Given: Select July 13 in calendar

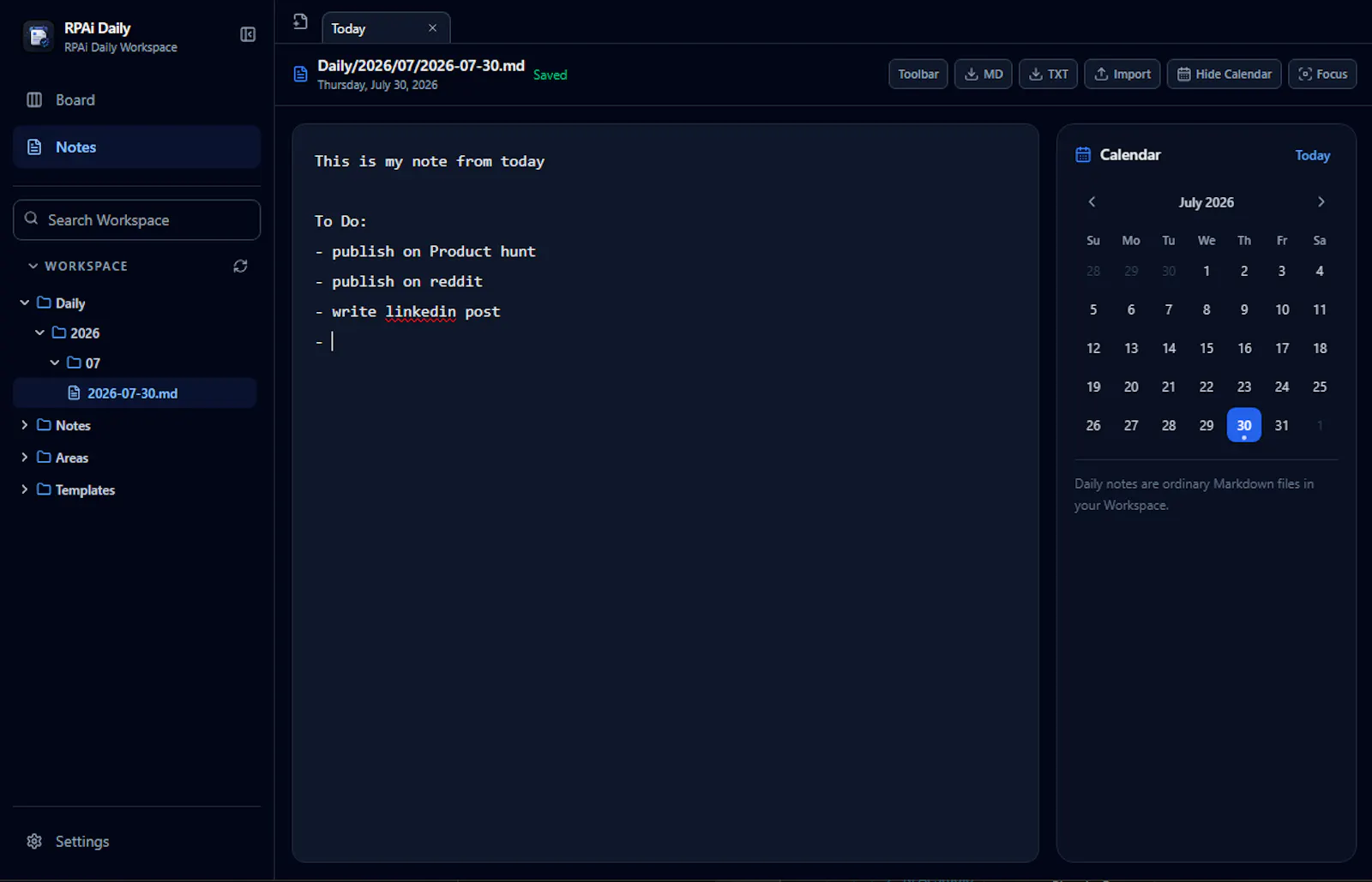Looking at the screenshot, I should [x=1131, y=348].
